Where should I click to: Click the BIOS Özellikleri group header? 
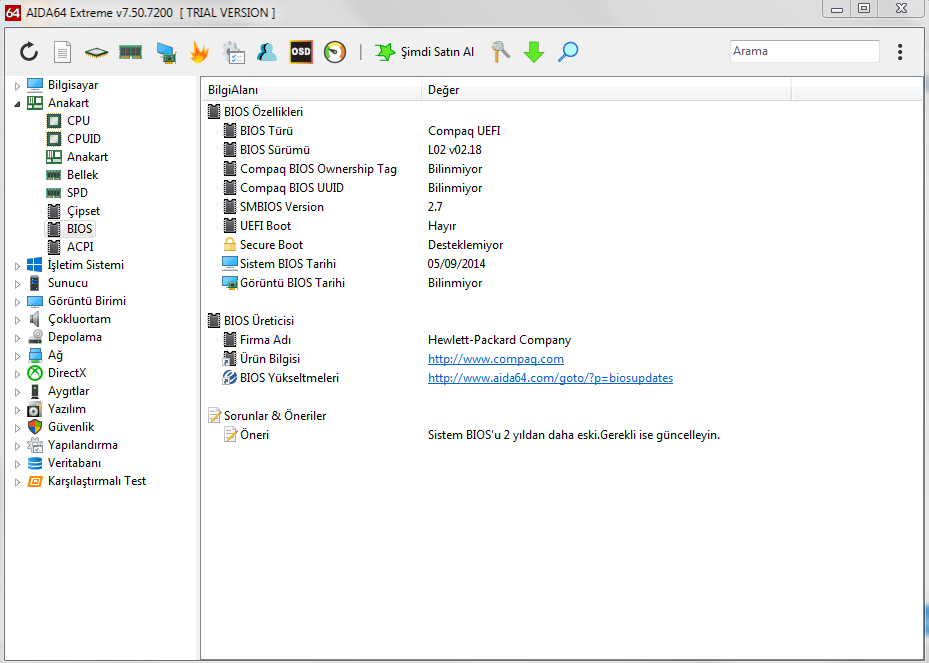(263, 112)
